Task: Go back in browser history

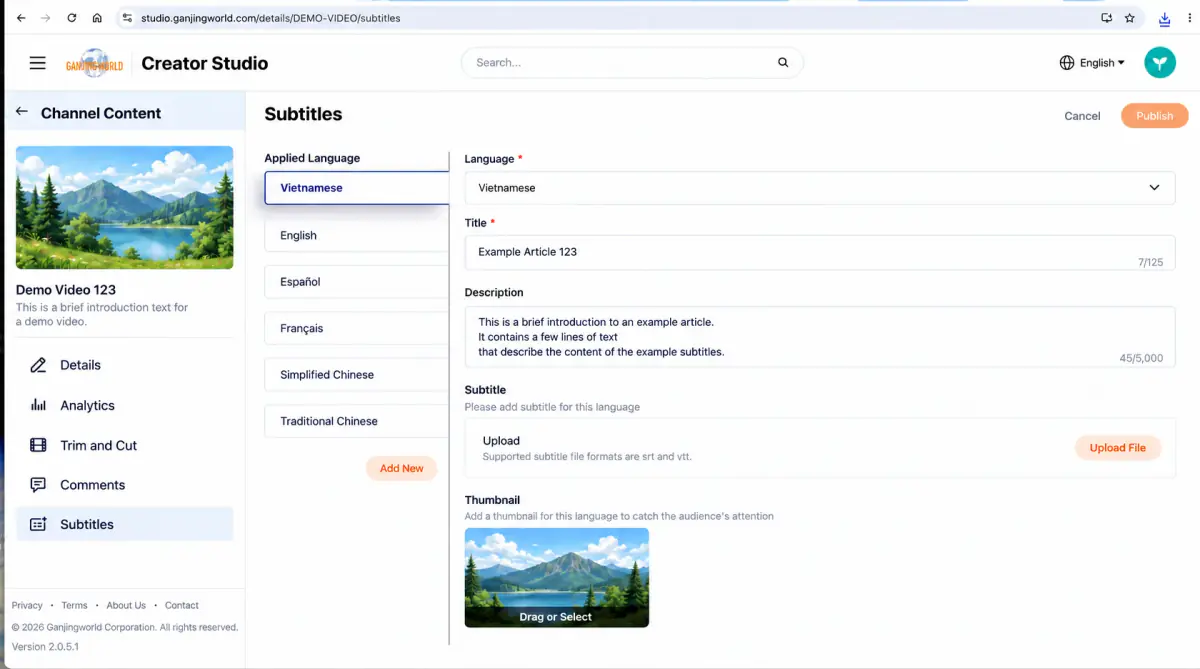Action: [x=21, y=18]
